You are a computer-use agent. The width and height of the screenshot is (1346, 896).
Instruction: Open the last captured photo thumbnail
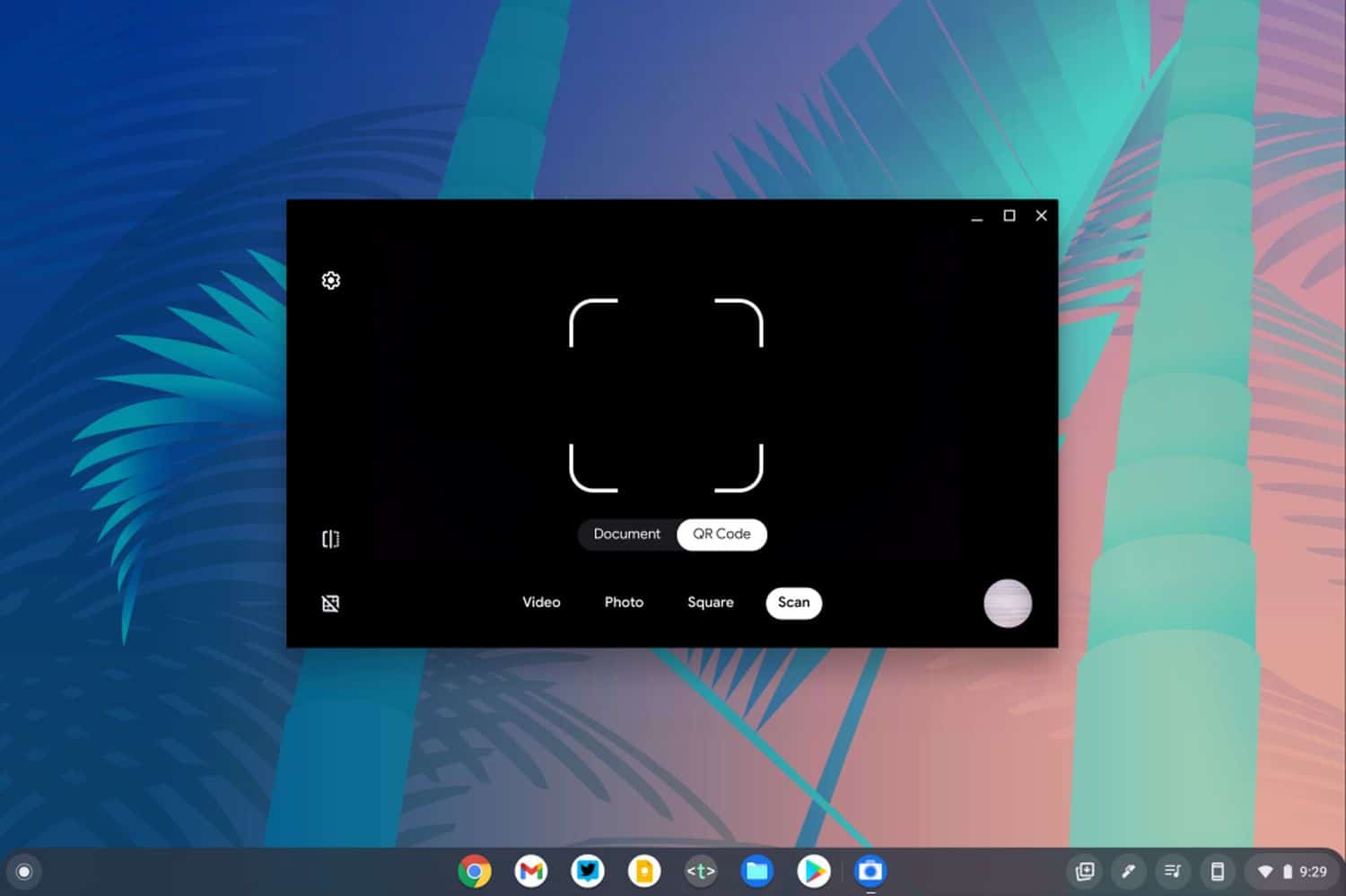click(x=1007, y=603)
